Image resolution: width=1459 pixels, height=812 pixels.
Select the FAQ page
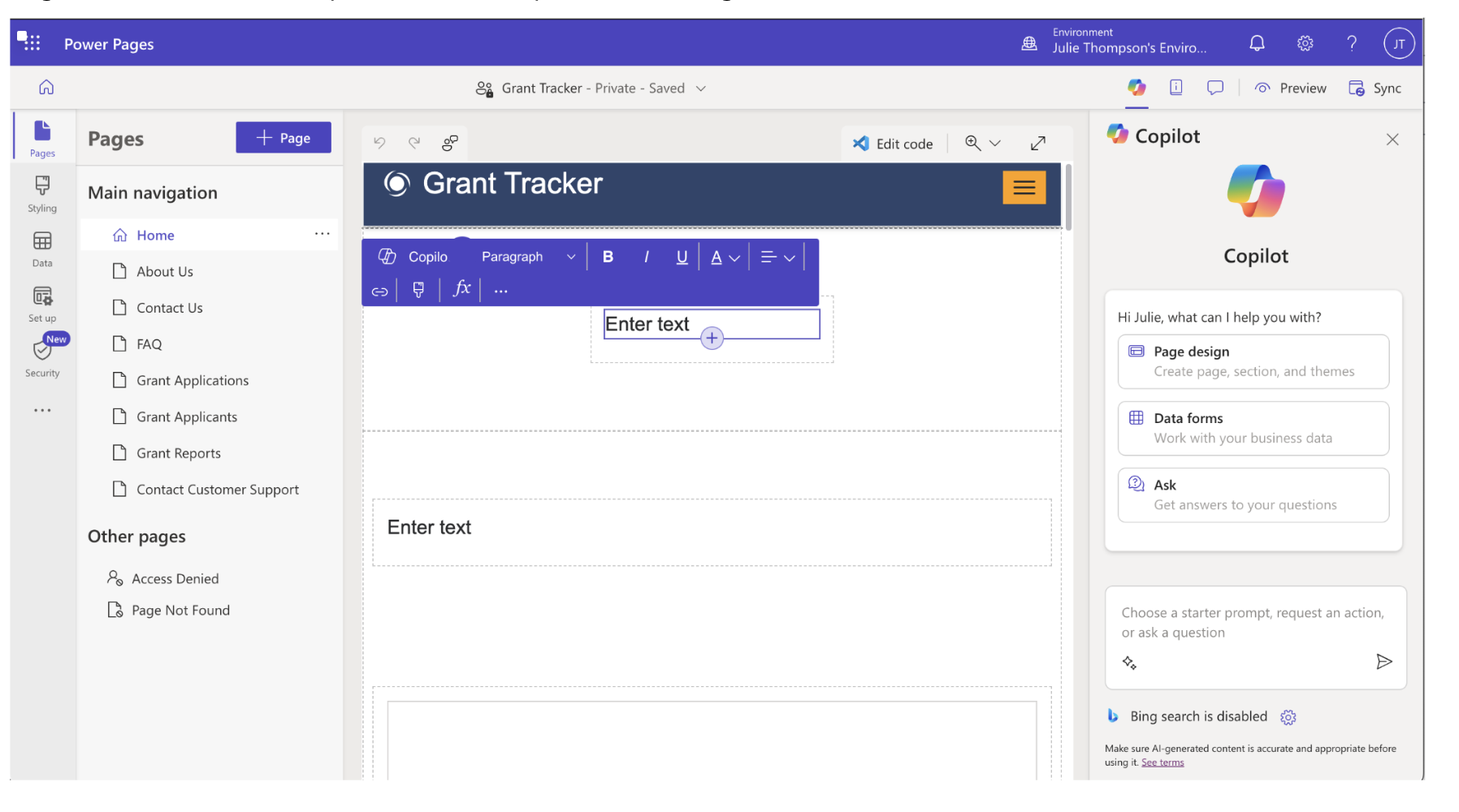[149, 344]
